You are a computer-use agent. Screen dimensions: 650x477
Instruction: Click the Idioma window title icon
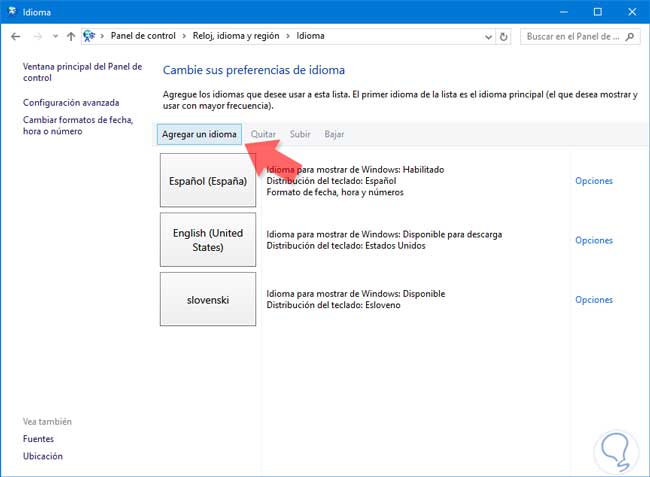(12, 12)
